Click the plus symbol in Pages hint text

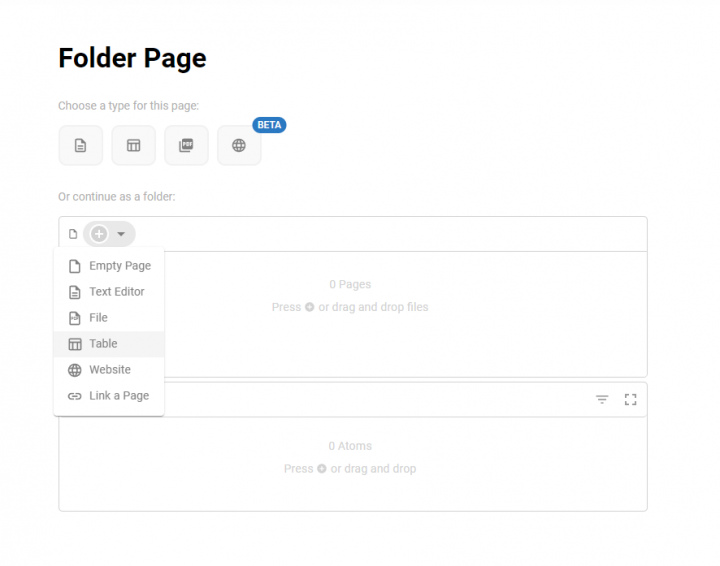pyautogui.click(x=309, y=308)
